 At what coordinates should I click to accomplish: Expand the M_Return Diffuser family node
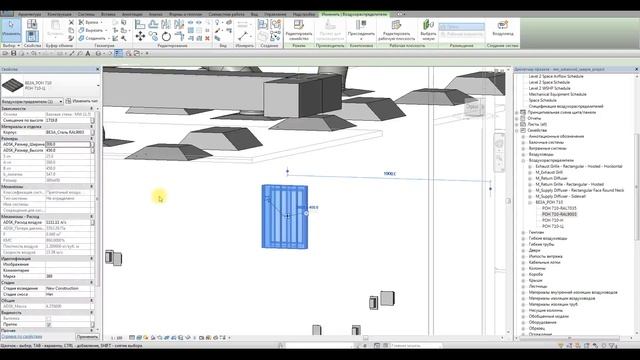(530, 178)
